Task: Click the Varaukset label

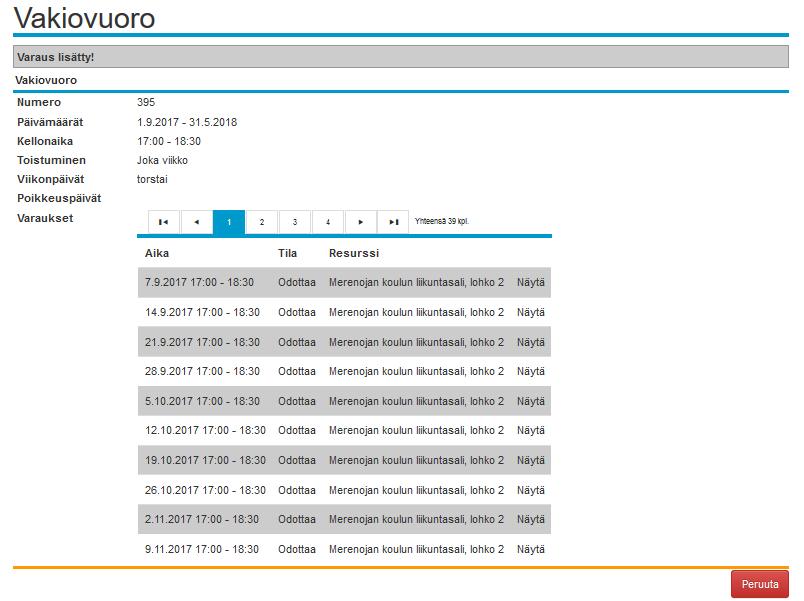Action: pyautogui.click(x=45, y=218)
